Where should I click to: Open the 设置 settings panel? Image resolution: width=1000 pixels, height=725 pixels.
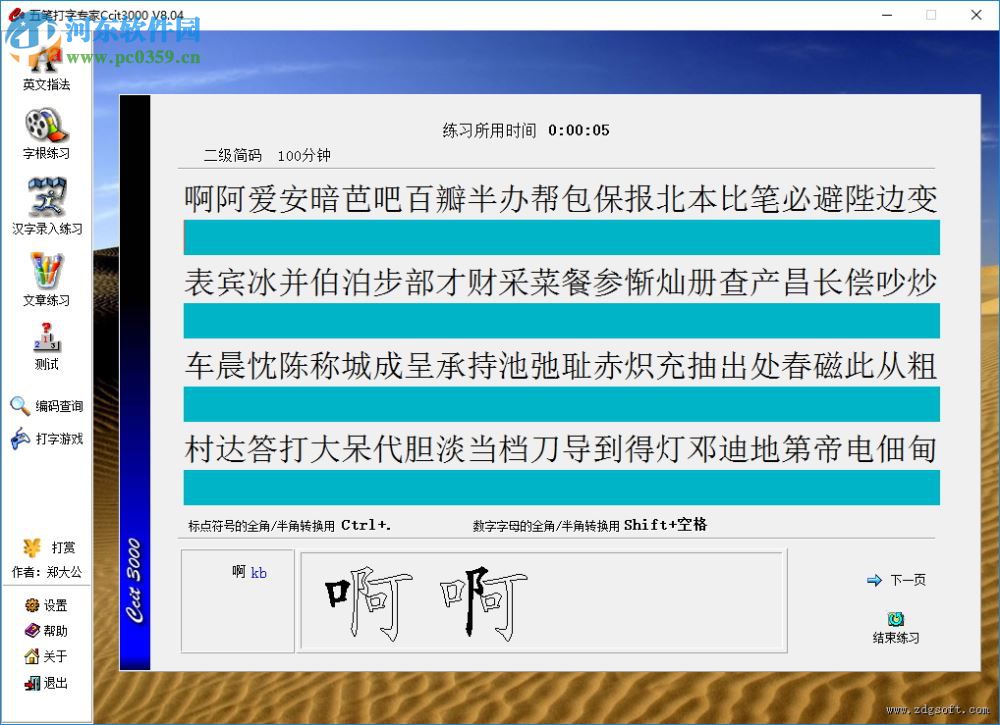tap(46, 605)
